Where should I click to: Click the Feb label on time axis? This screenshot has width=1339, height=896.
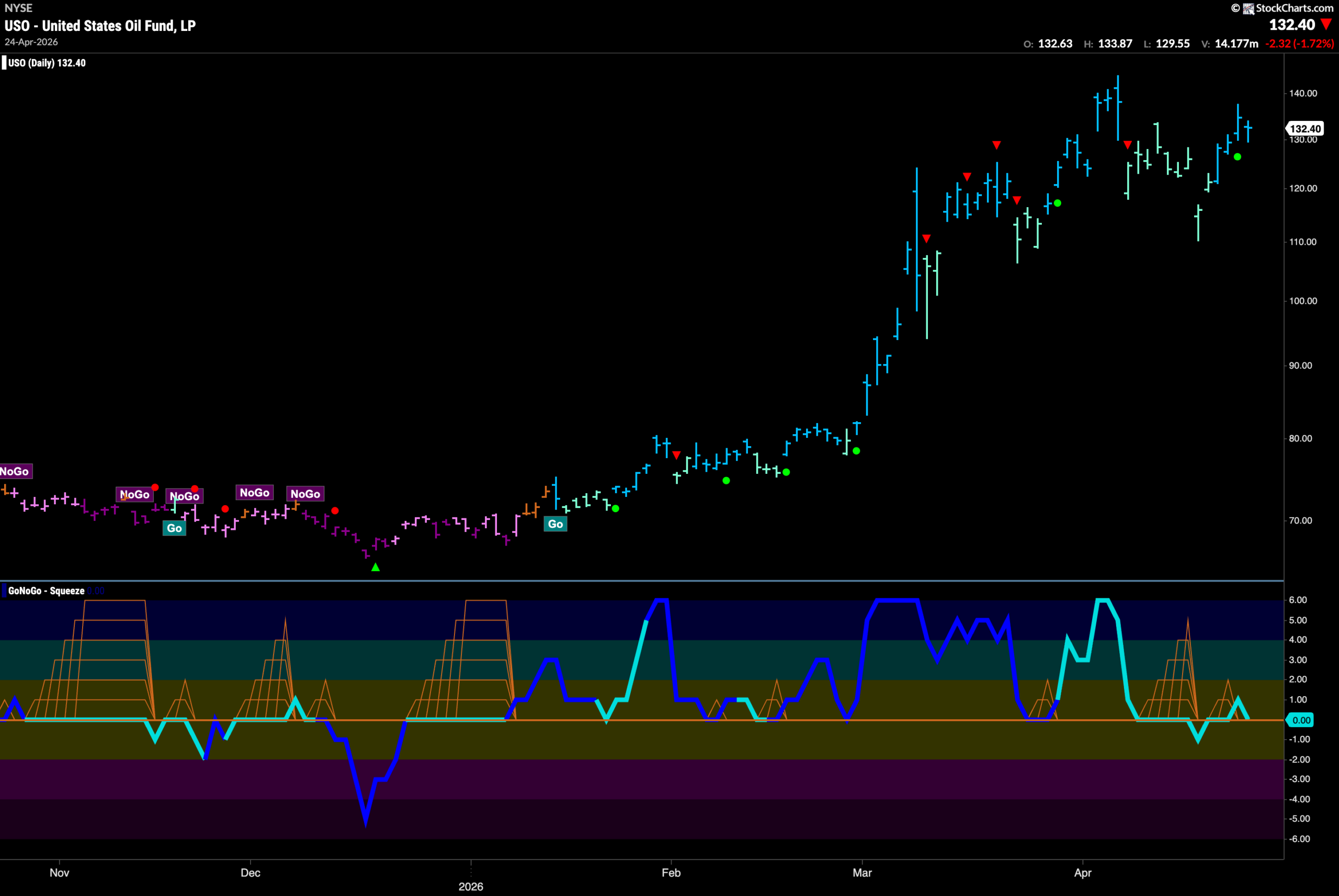tap(671, 872)
